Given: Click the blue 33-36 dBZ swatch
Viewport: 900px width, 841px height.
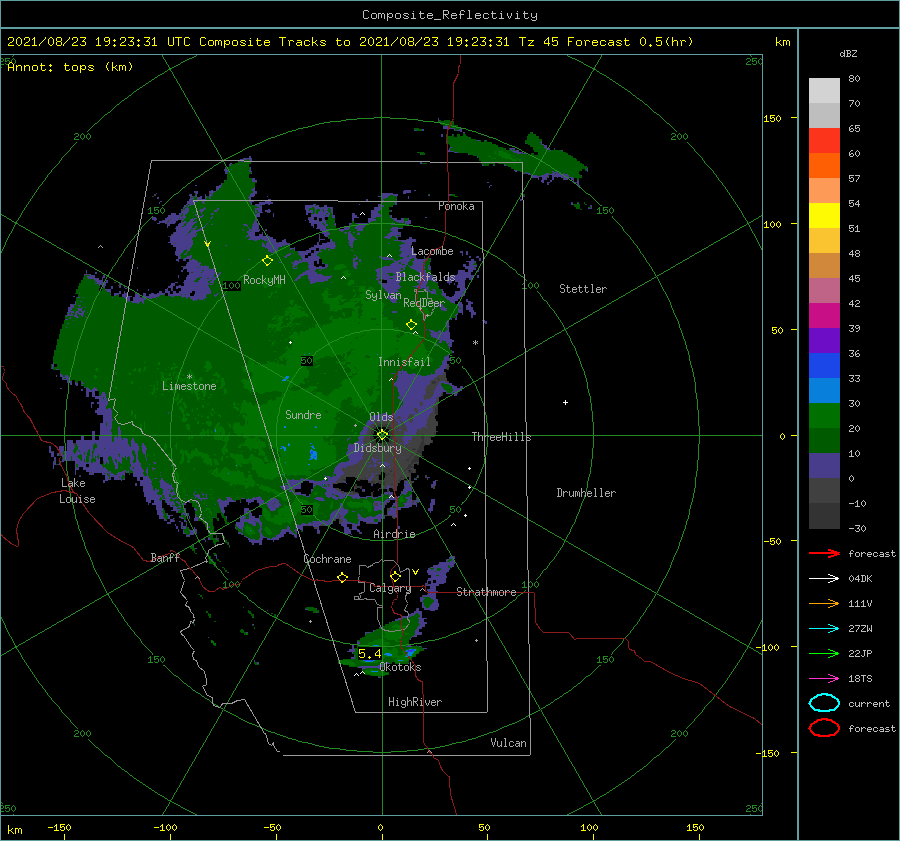Looking at the screenshot, I should point(824,366).
